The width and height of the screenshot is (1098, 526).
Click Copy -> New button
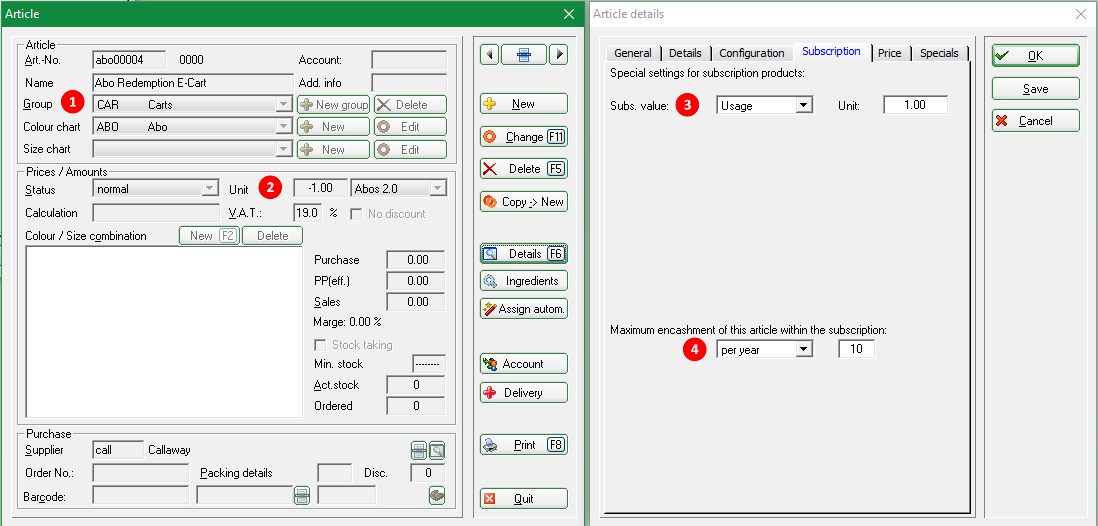[524, 202]
